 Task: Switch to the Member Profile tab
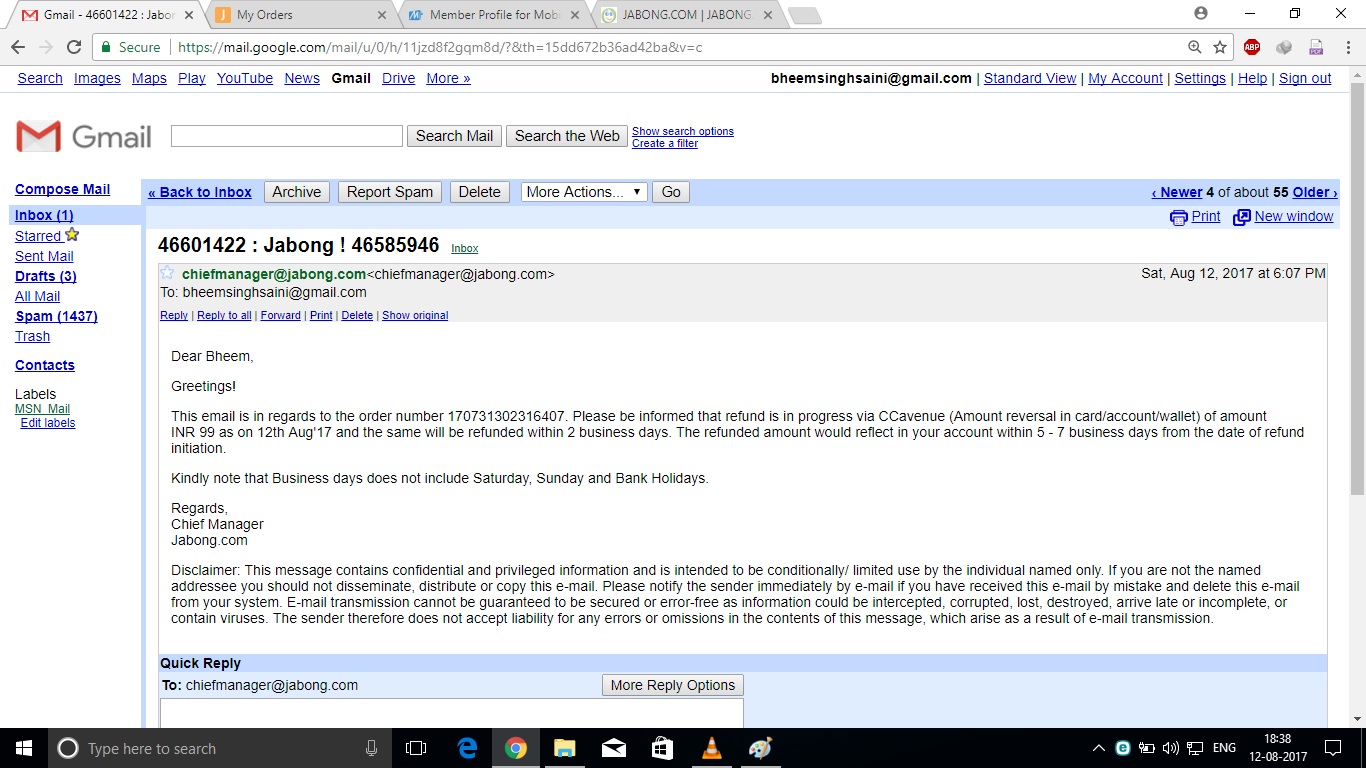(x=492, y=15)
